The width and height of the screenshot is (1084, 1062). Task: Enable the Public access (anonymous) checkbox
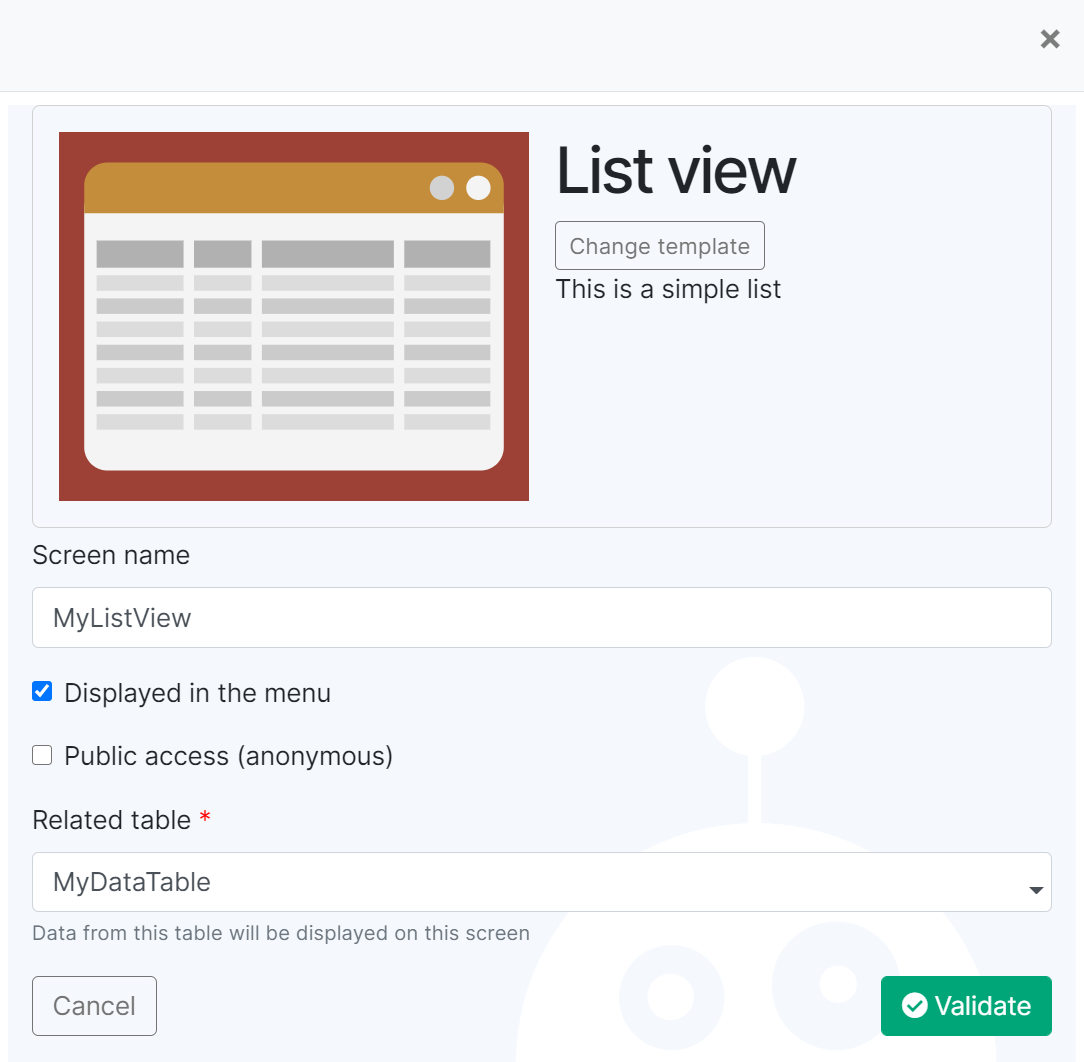click(x=42, y=755)
